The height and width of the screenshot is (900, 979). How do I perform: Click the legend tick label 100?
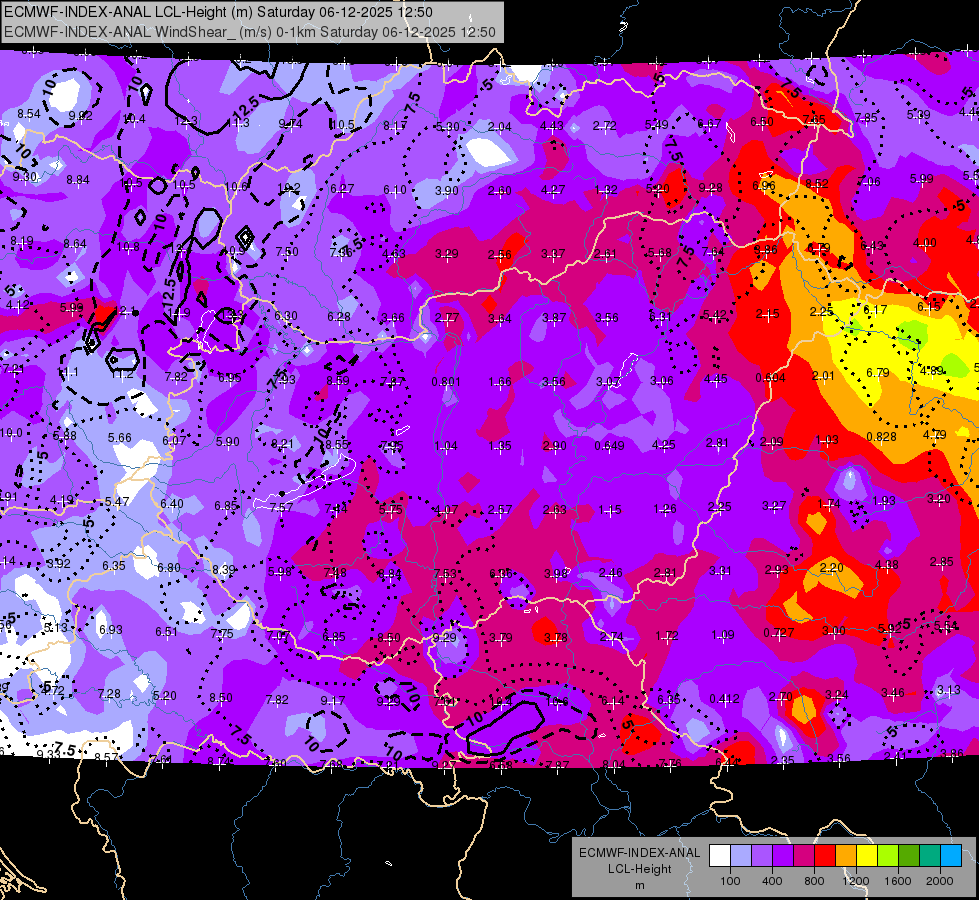pos(730,881)
